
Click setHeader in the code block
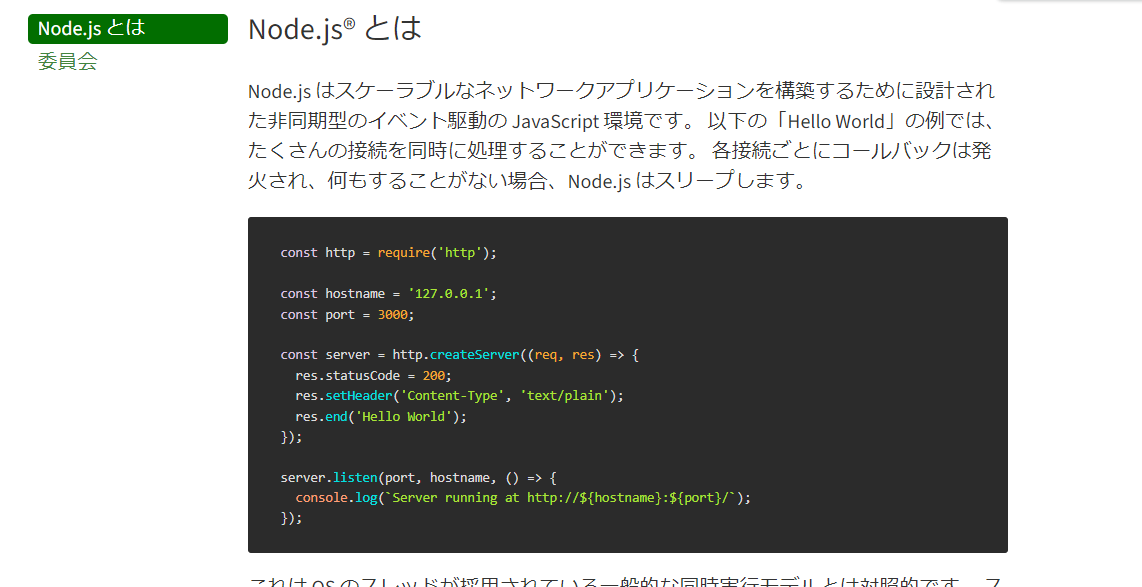point(362,396)
